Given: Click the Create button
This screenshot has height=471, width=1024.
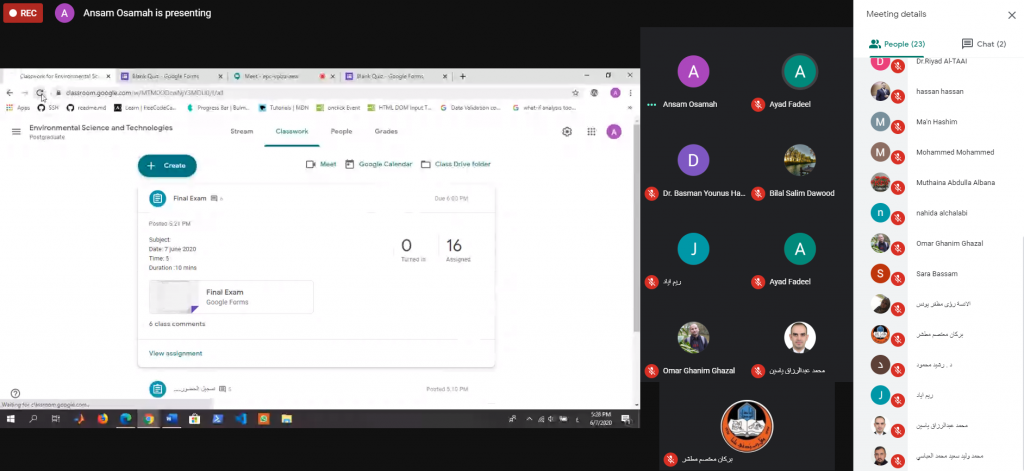Looking at the screenshot, I should click(x=167, y=165).
